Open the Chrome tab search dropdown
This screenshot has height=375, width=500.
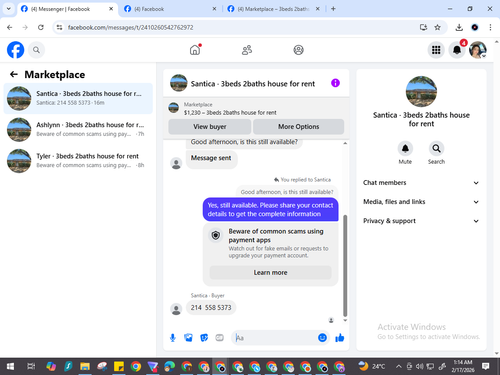(9, 9)
